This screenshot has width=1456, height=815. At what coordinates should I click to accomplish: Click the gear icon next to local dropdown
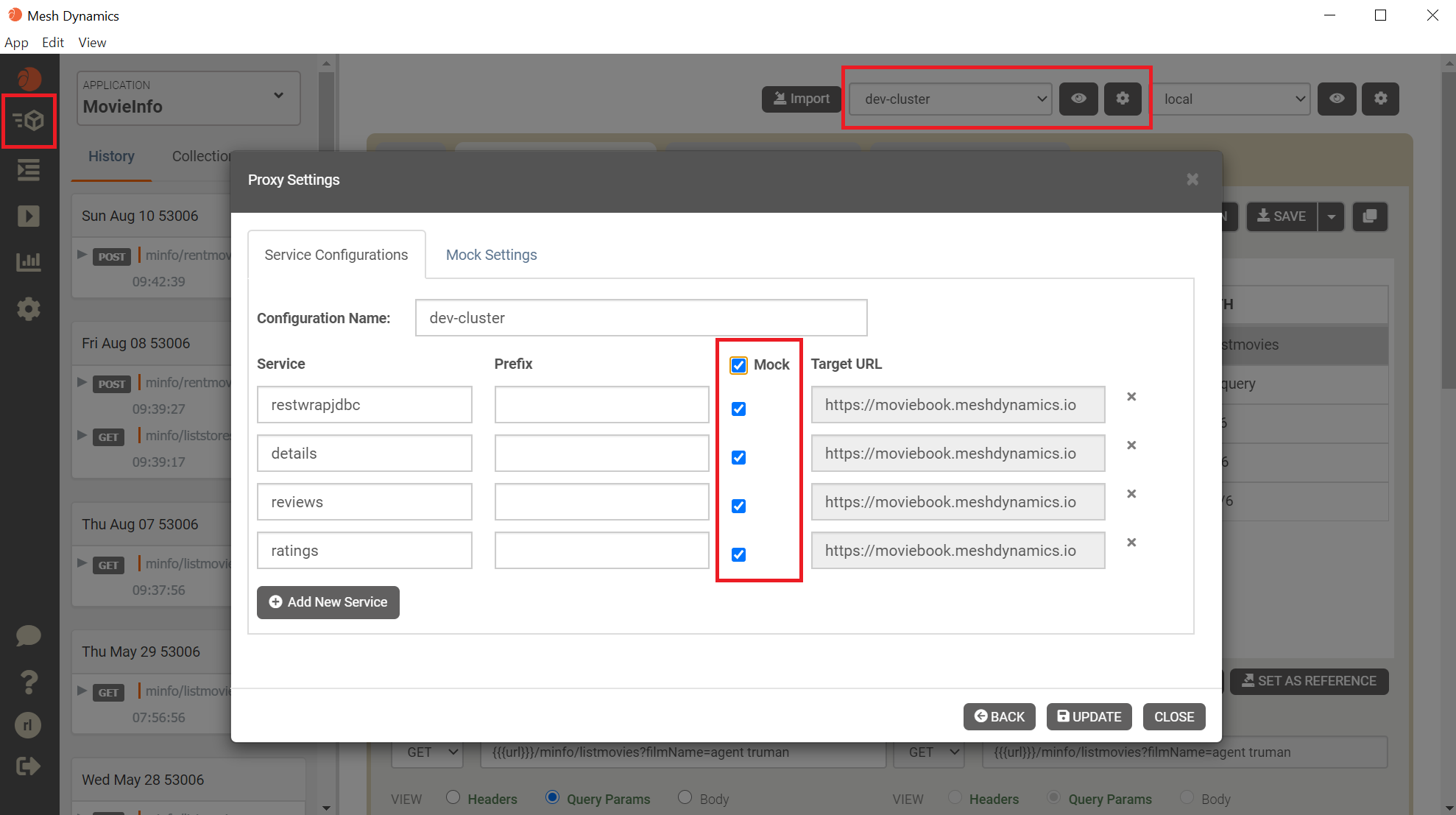(1381, 99)
